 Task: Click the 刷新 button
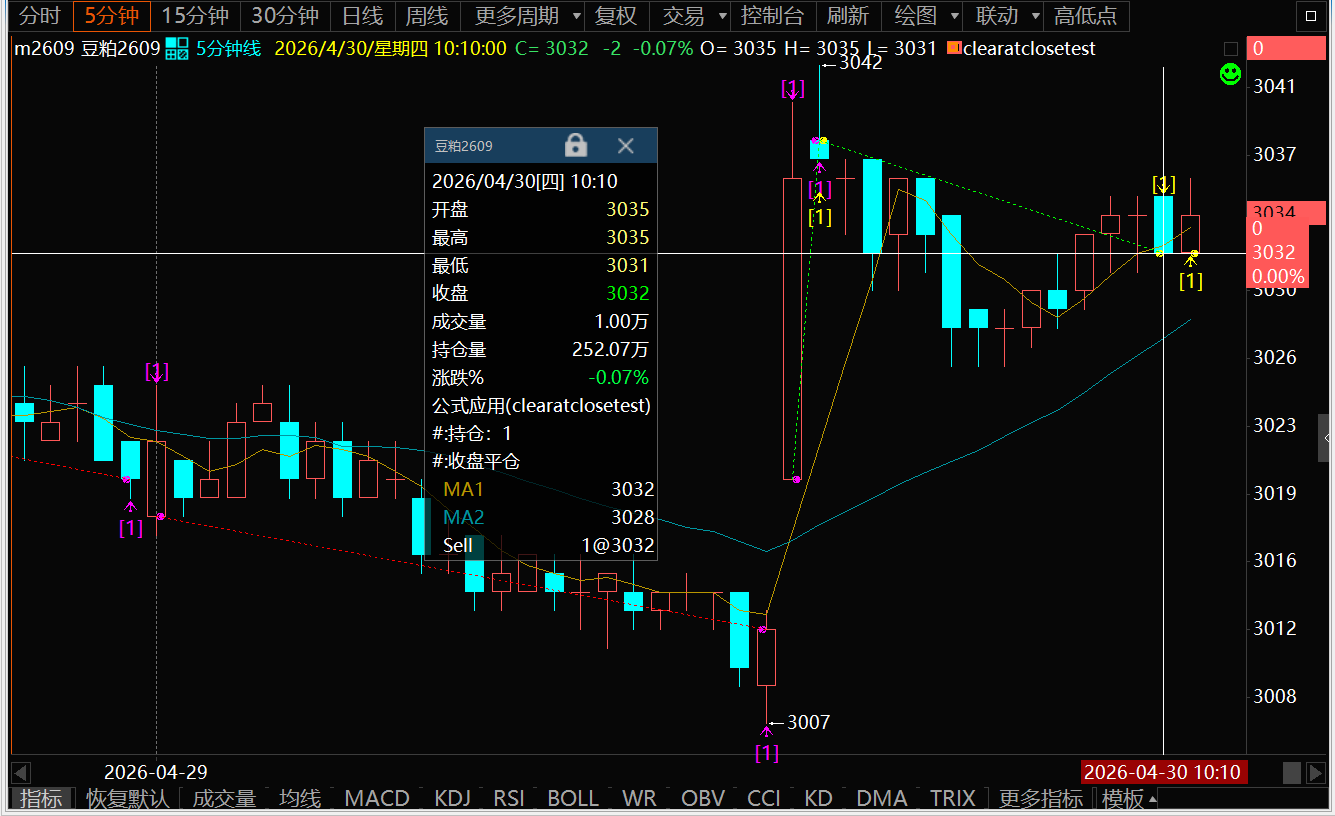click(x=846, y=16)
